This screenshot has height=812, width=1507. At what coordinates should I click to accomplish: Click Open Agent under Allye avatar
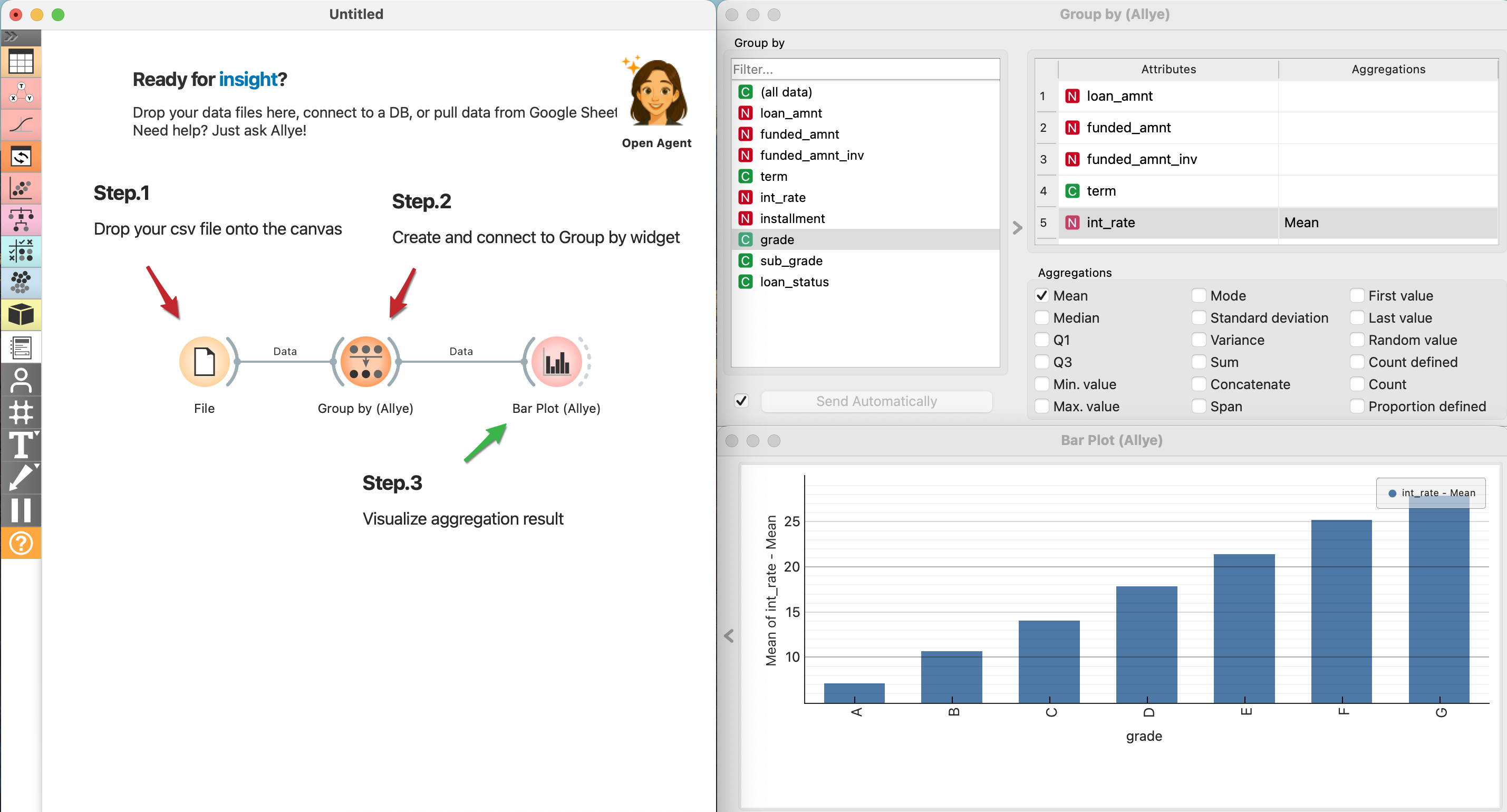(656, 143)
